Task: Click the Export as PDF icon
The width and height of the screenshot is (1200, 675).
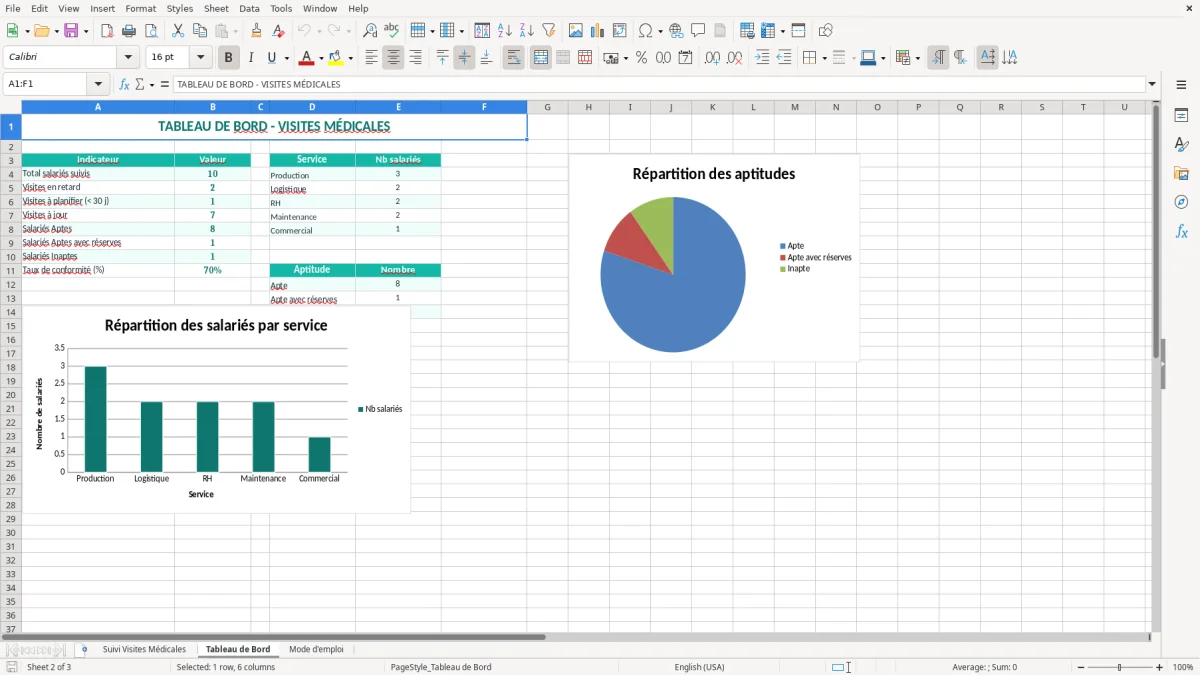Action: click(x=107, y=31)
